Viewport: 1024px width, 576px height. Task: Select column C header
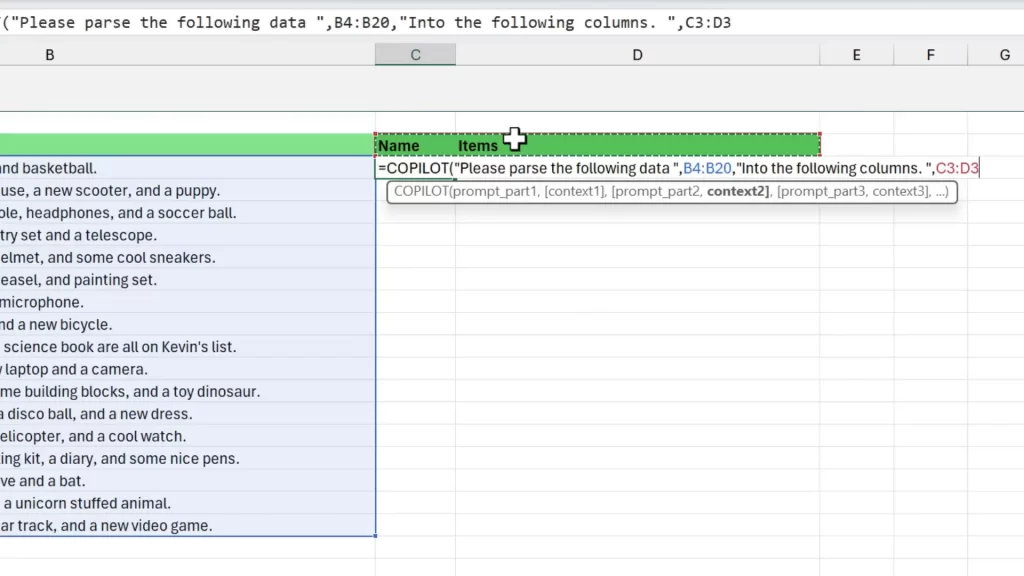415,55
